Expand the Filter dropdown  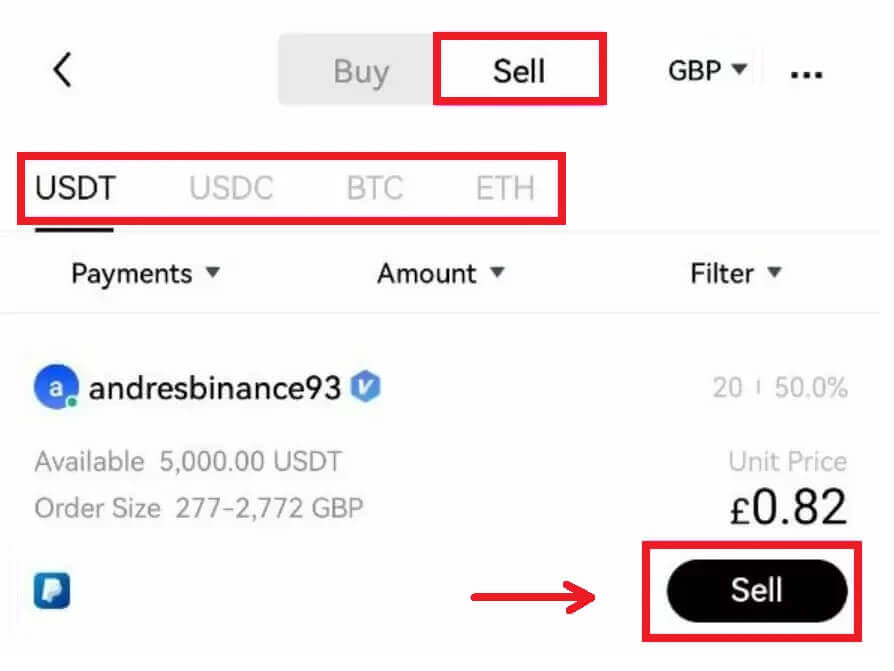click(x=736, y=273)
